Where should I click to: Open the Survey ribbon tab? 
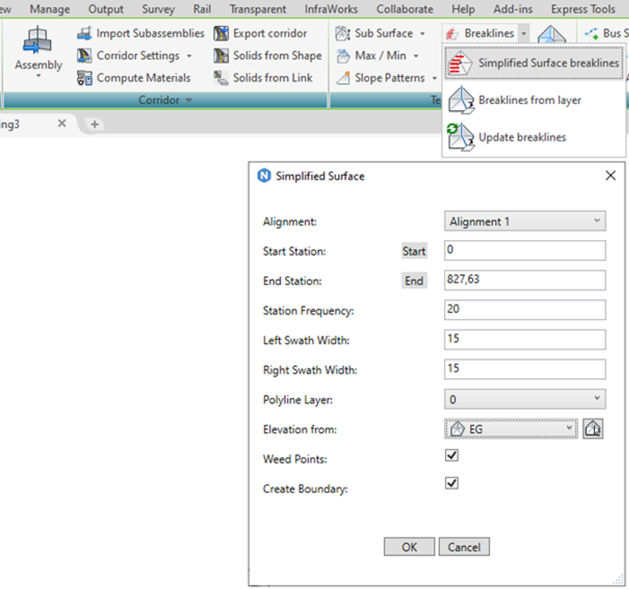coord(158,9)
